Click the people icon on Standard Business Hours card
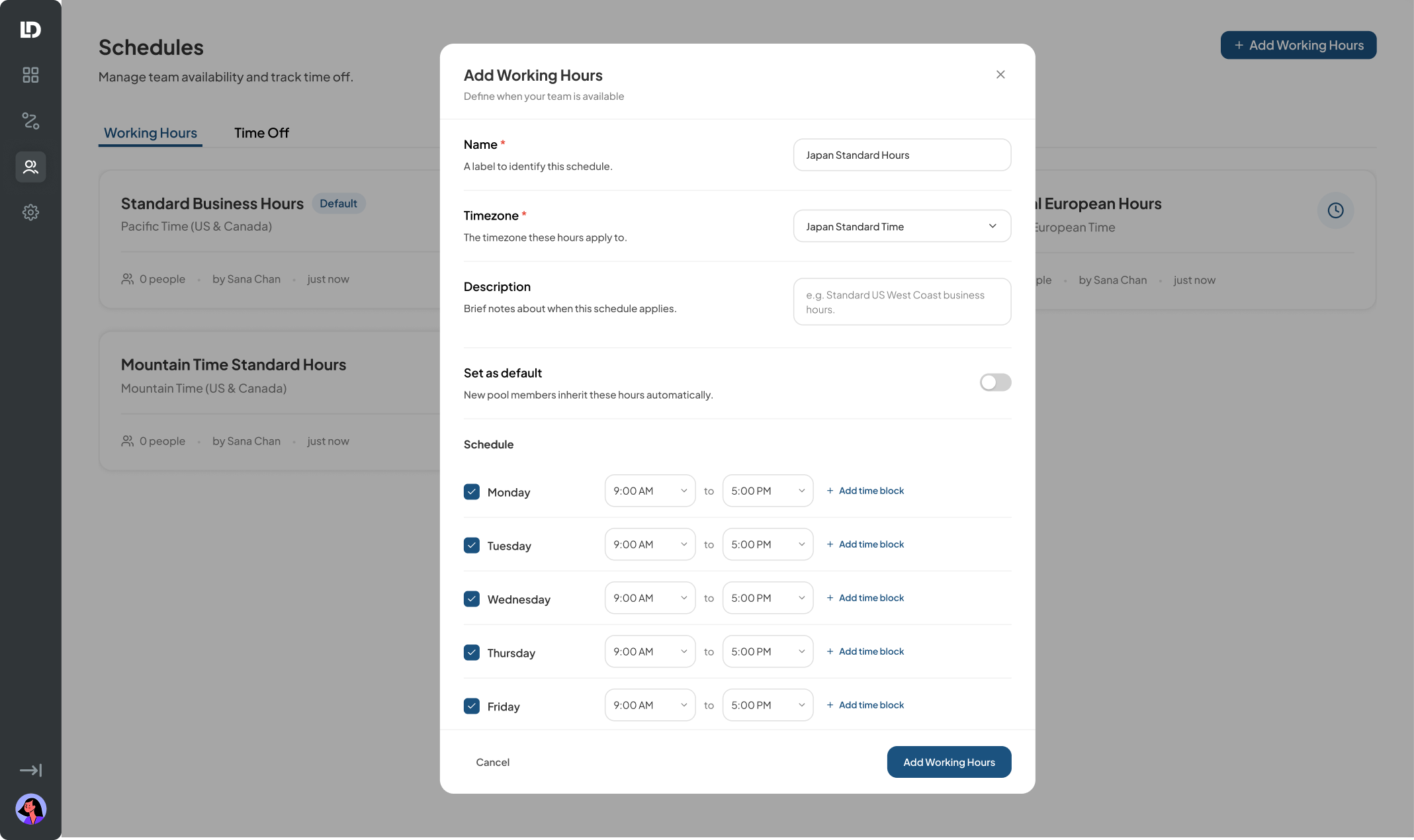 coord(128,279)
